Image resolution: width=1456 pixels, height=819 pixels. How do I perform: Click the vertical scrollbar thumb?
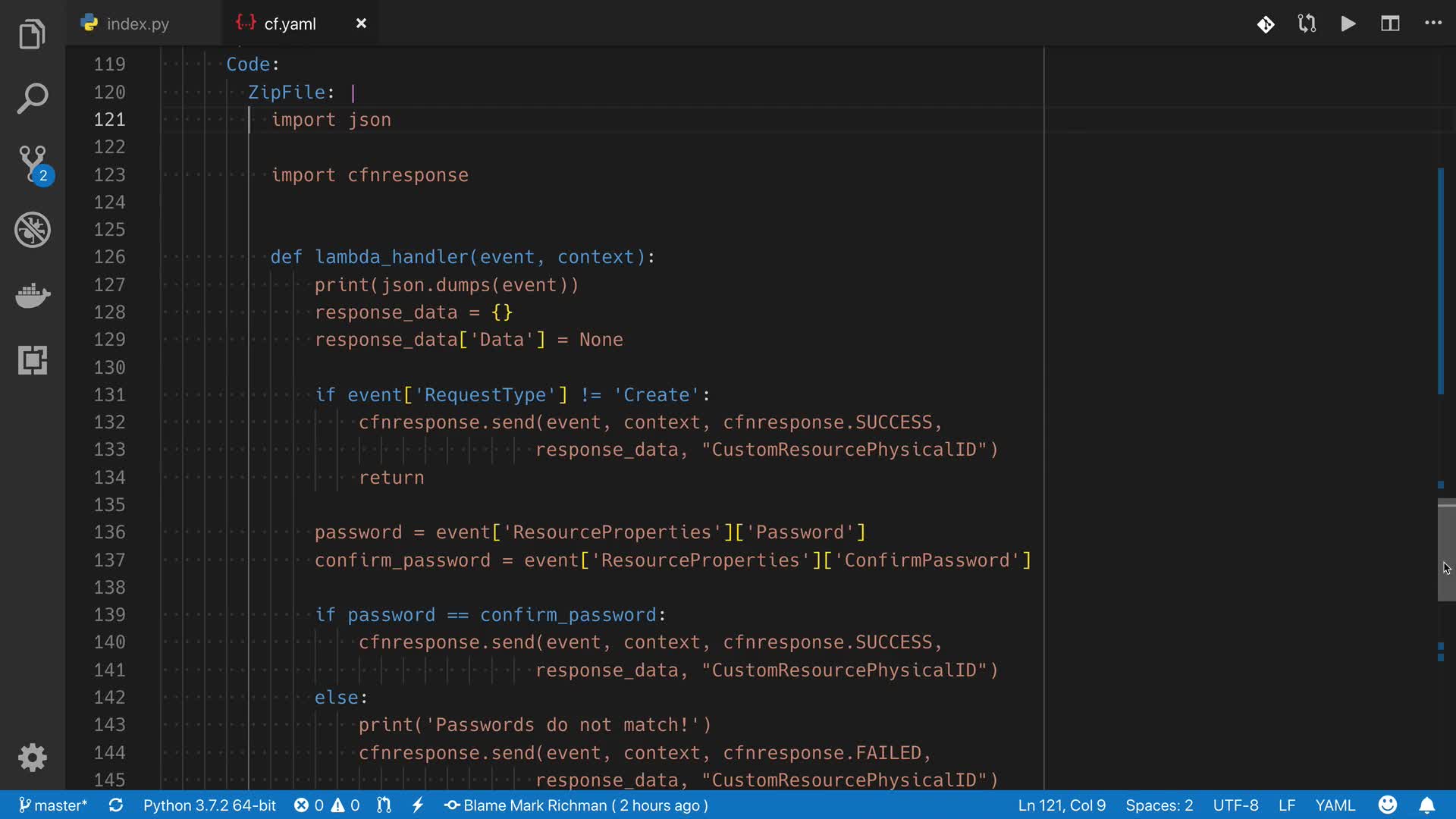[x=1446, y=550]
